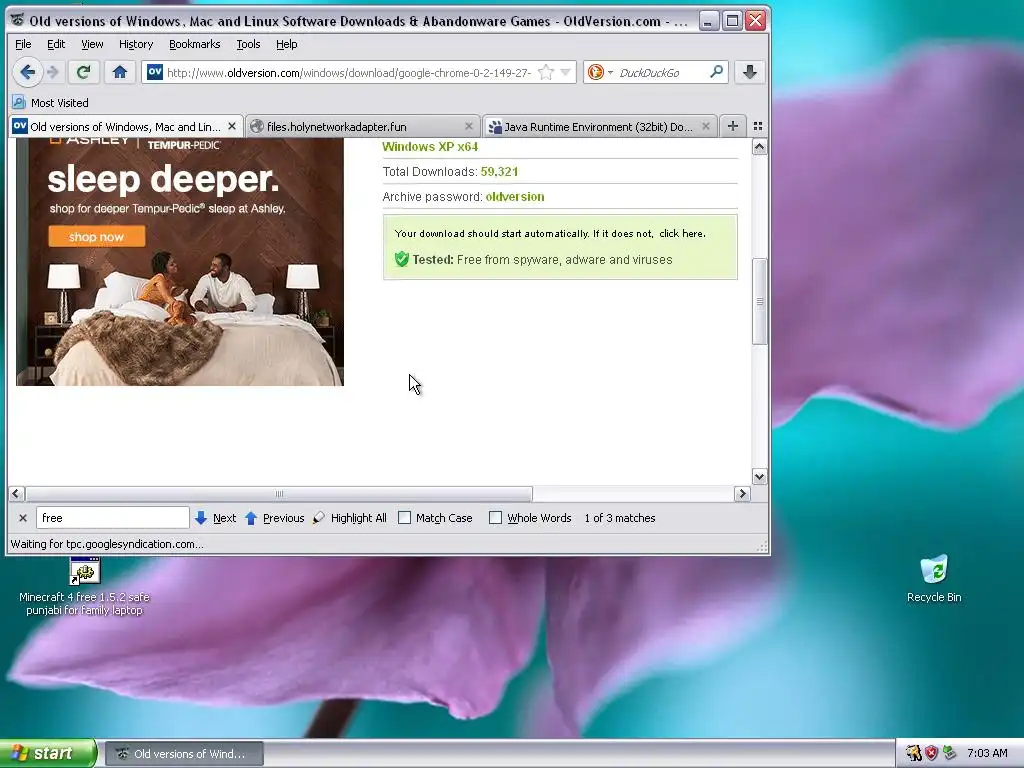Screen dimensions: 1024x768
Task: Click the red security shield tray icon
Action: point(931,753)
